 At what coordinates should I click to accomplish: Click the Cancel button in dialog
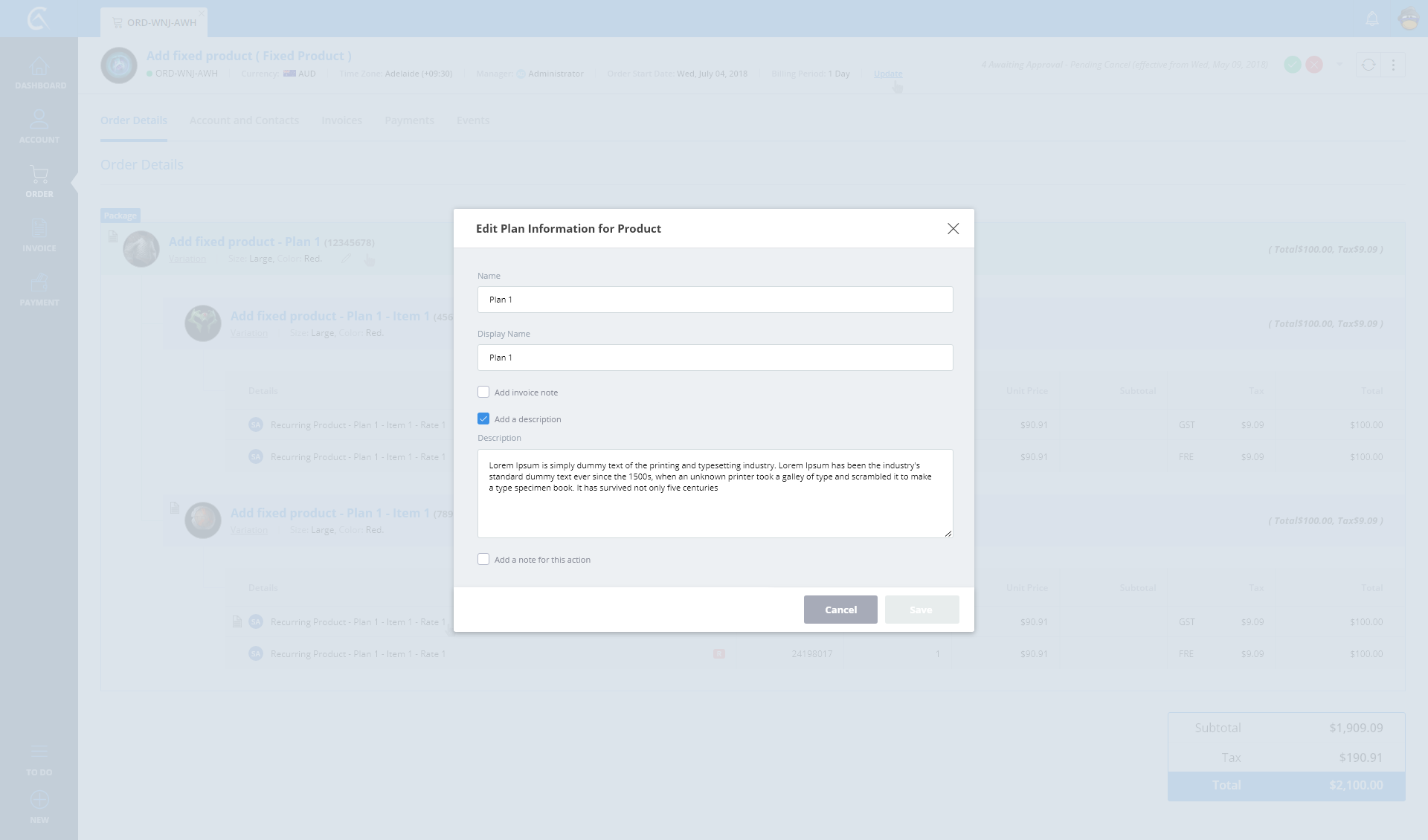pyautogui.click(x=840, y=610)
